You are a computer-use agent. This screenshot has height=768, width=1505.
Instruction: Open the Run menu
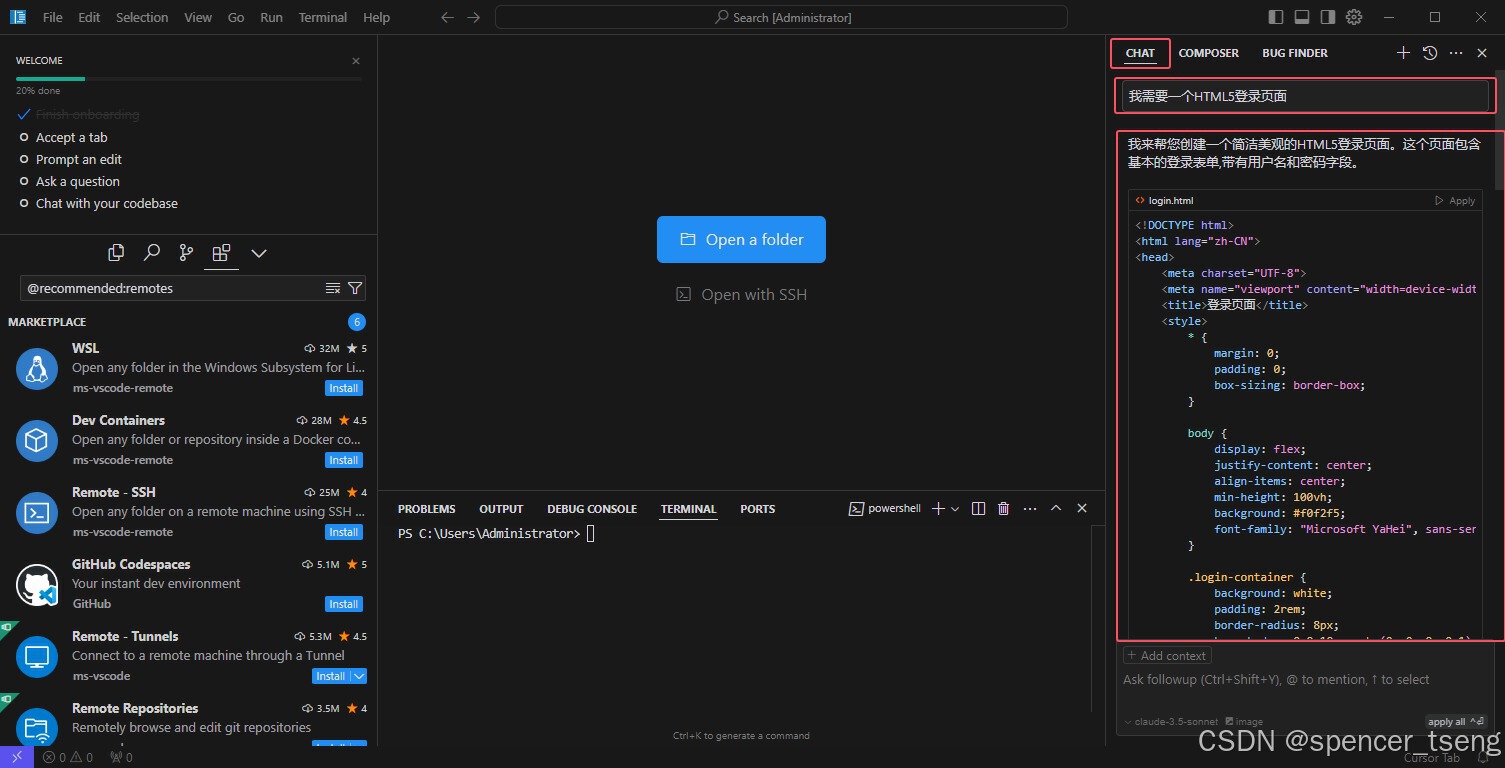point(271,17)
